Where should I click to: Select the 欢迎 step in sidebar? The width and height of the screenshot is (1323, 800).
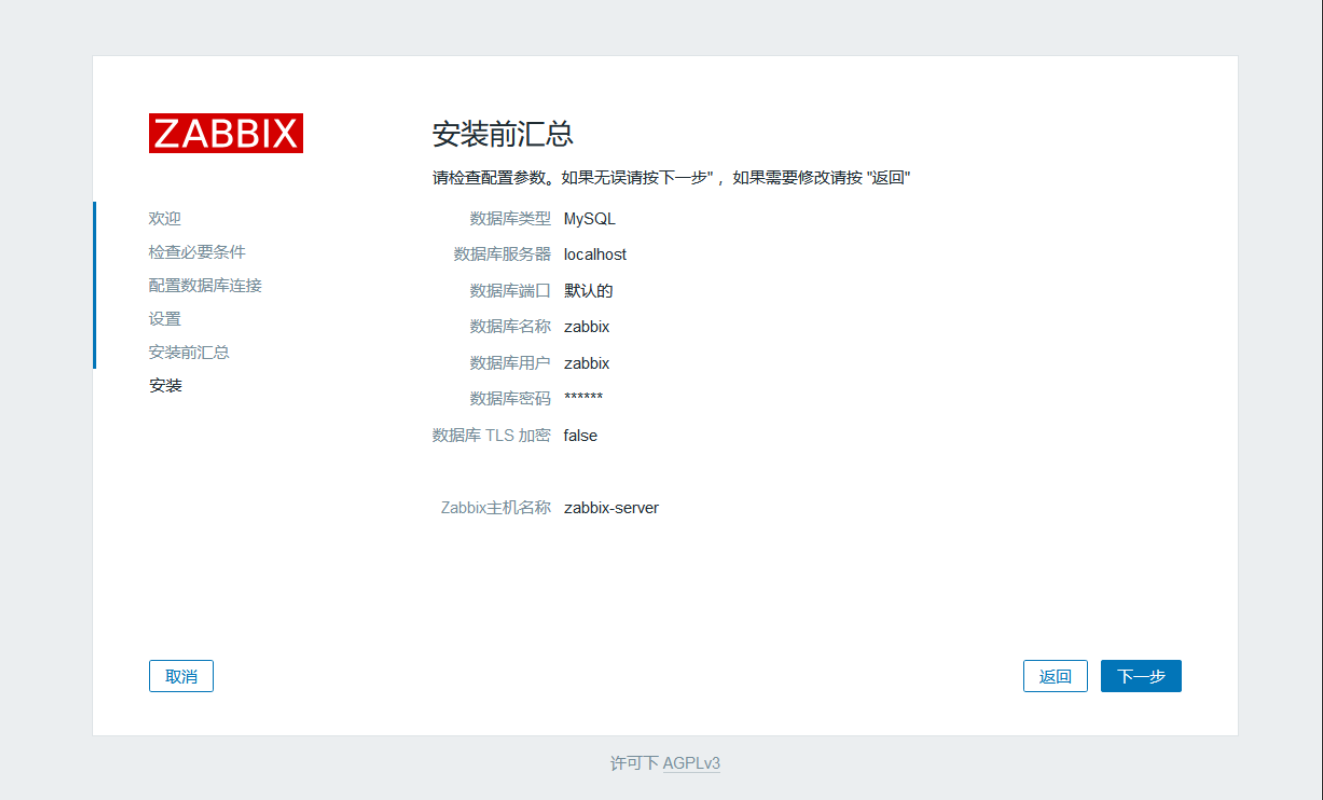(165, 218)
